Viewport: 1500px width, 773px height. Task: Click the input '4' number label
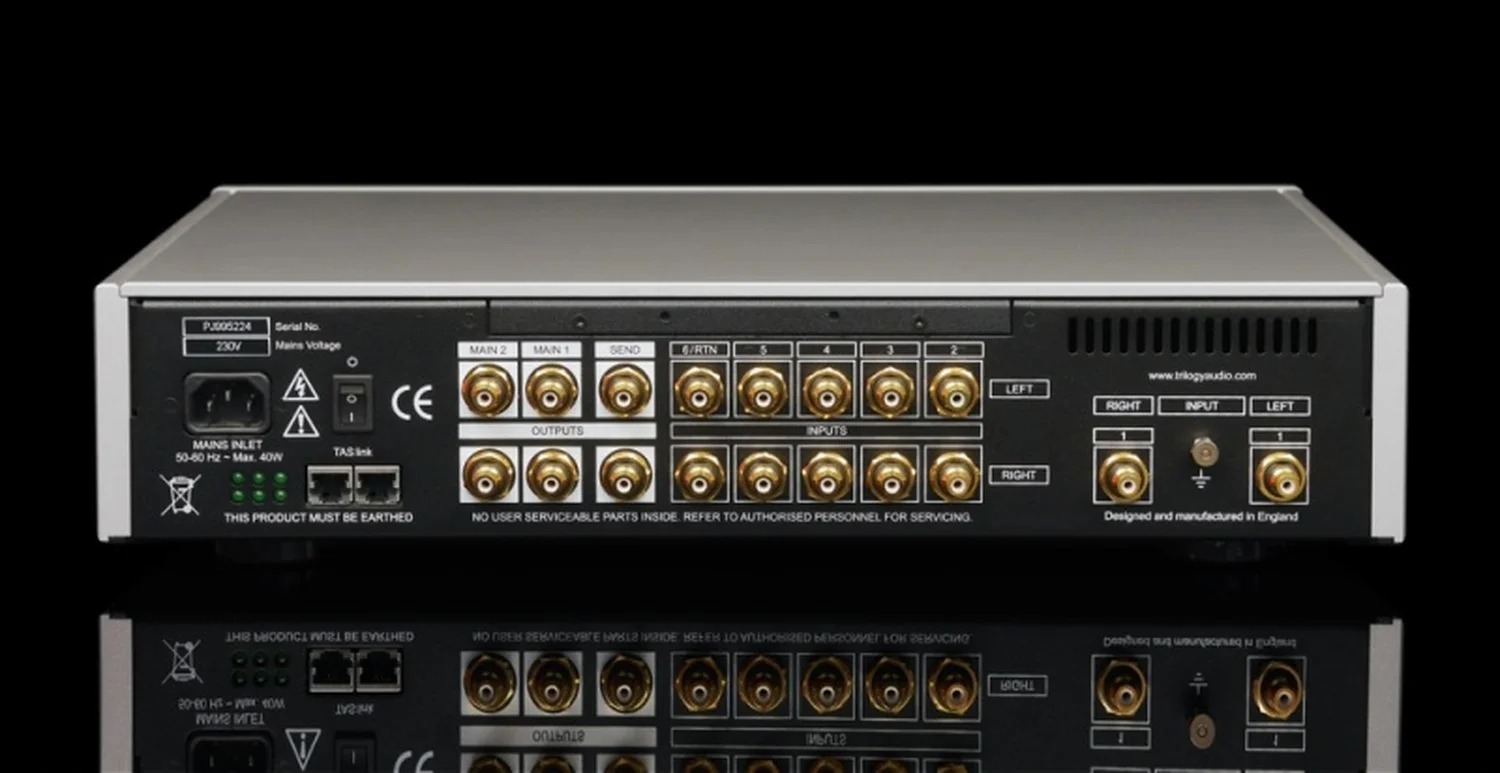point(827,350)
